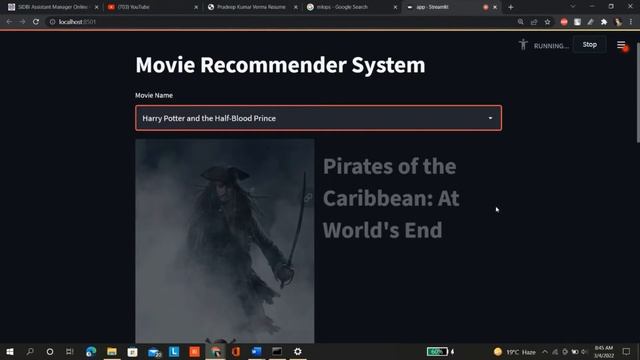This screenshot has width=640, height=360.
Task: Open the pen extension icon
Action: (591, 22)
